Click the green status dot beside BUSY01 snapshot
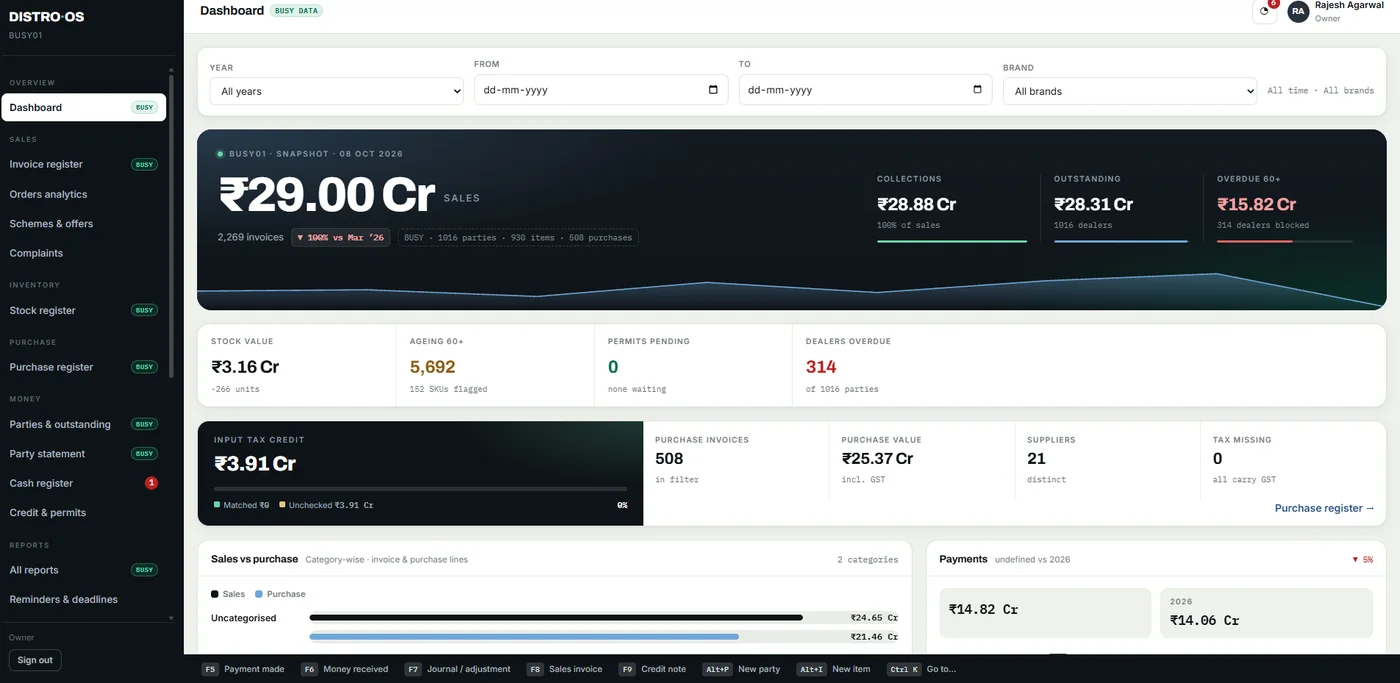Image resolution: width=1400 pixels, height=683 pixels. pos(220,154)
